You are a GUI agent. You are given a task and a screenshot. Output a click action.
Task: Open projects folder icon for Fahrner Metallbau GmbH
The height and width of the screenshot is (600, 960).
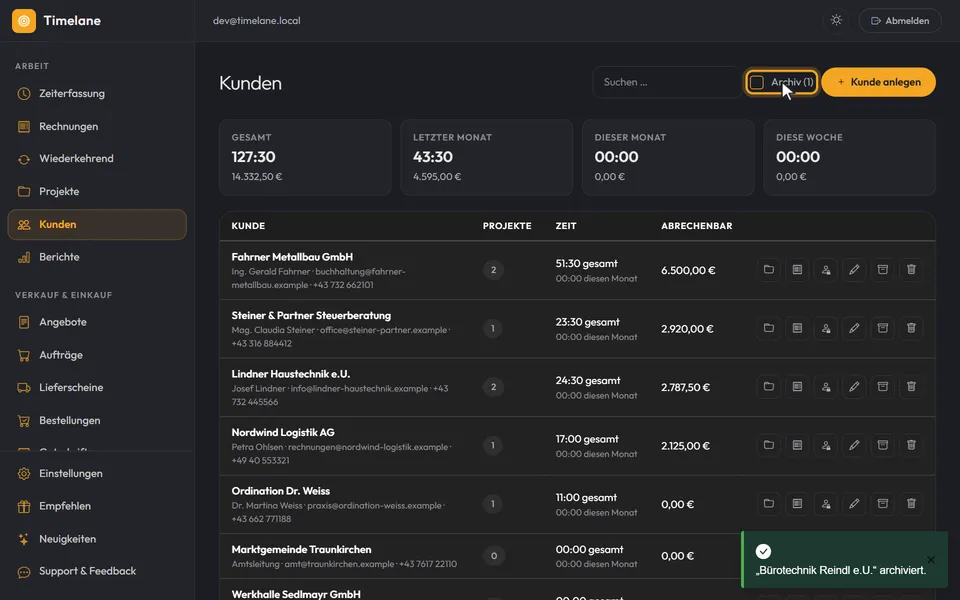tap(768, 269)
